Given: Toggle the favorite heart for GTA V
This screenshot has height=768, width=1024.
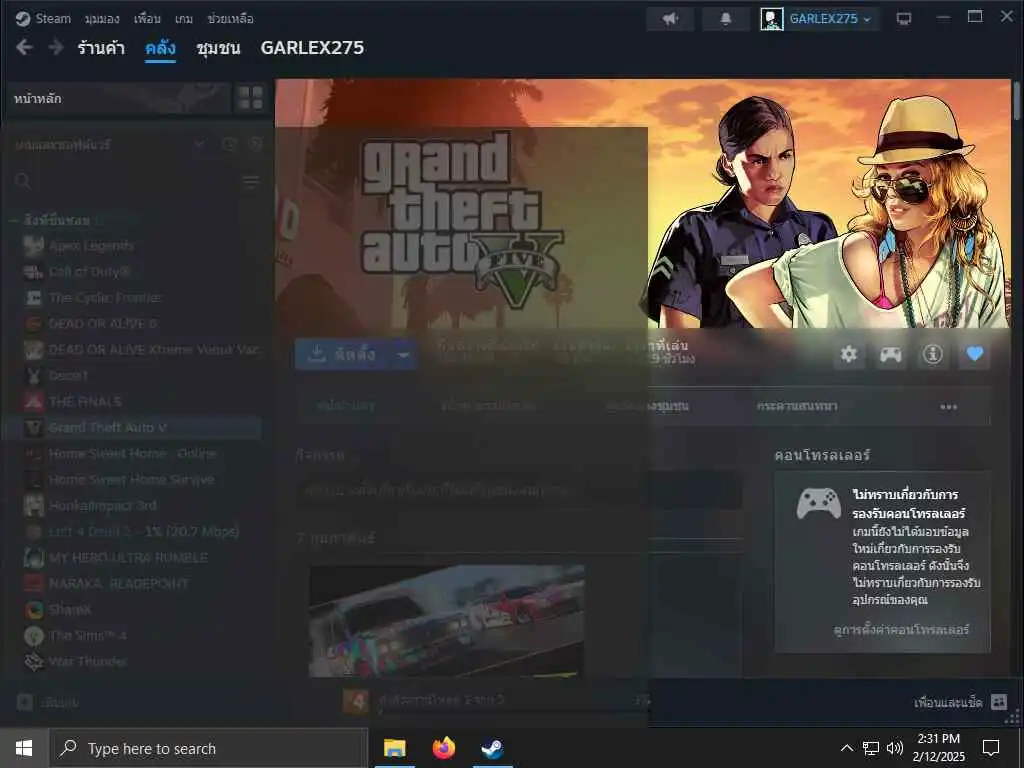Looking at the screenshot, I should click(974, 354).
